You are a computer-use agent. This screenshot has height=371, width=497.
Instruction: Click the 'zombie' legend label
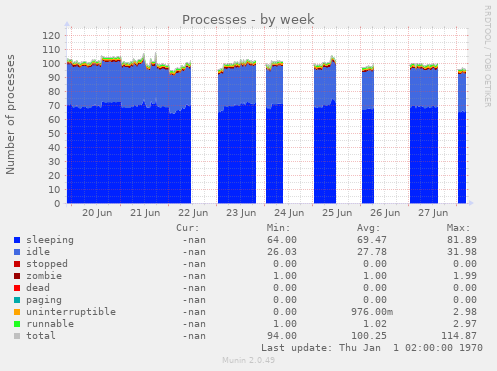click(44, 276)
